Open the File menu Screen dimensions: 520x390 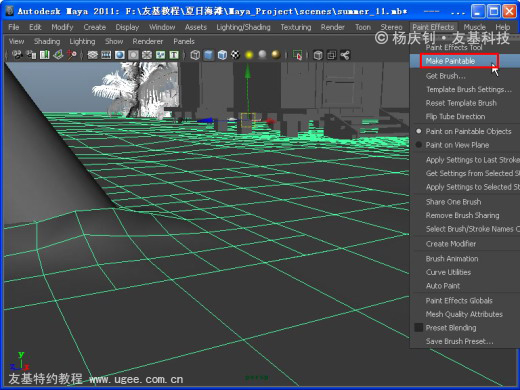click(14, 27)
